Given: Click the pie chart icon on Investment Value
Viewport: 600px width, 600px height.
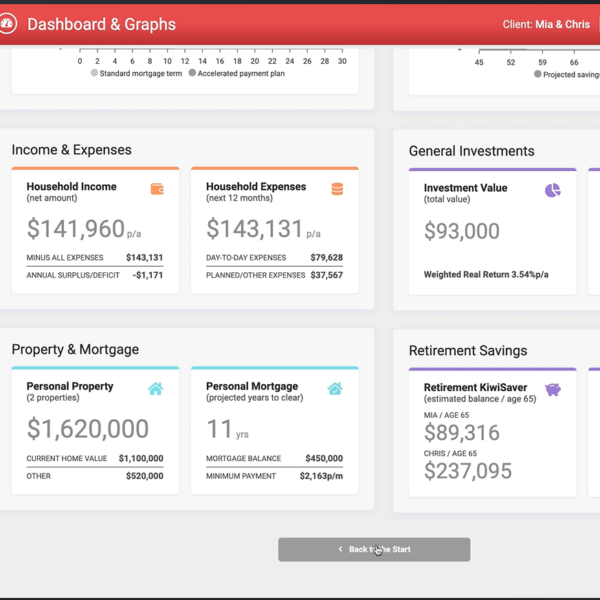Looking at the screenshot, I should pyautogui.click(x=552, y=190).
